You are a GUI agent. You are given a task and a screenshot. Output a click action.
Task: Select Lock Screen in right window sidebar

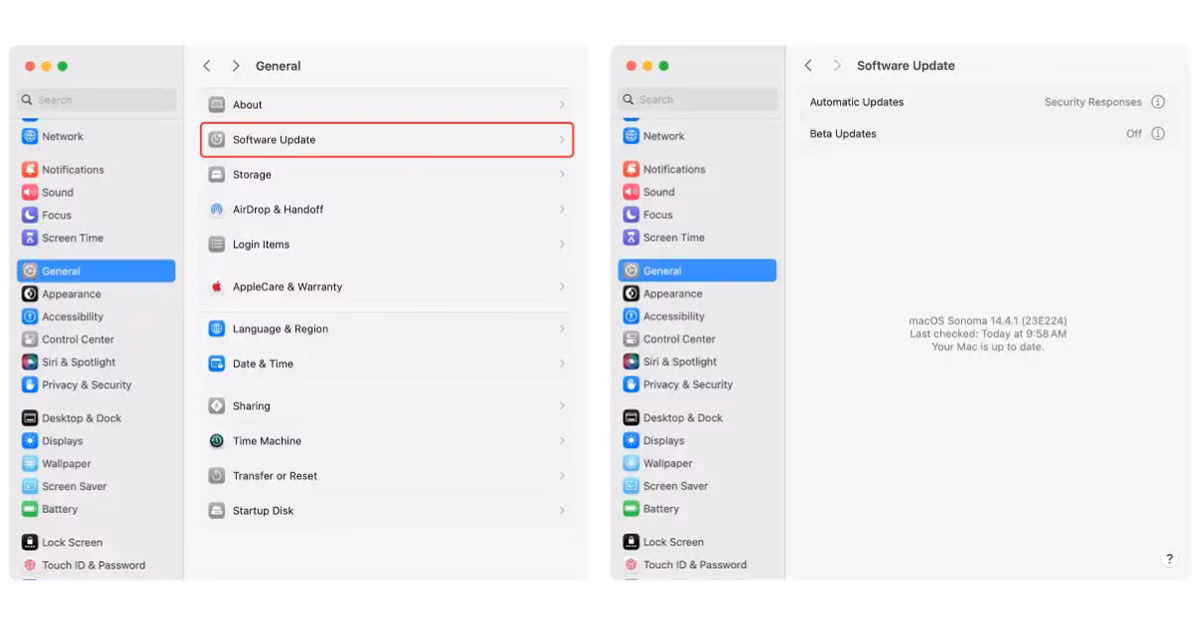tap(697, 542)
